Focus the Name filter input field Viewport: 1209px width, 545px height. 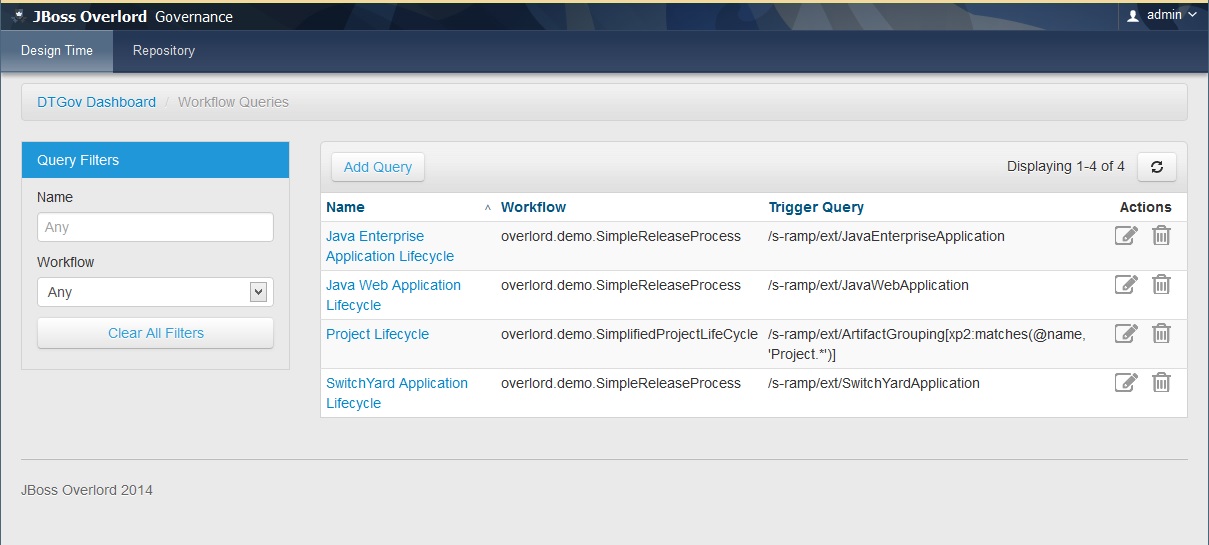click(155, 227)
